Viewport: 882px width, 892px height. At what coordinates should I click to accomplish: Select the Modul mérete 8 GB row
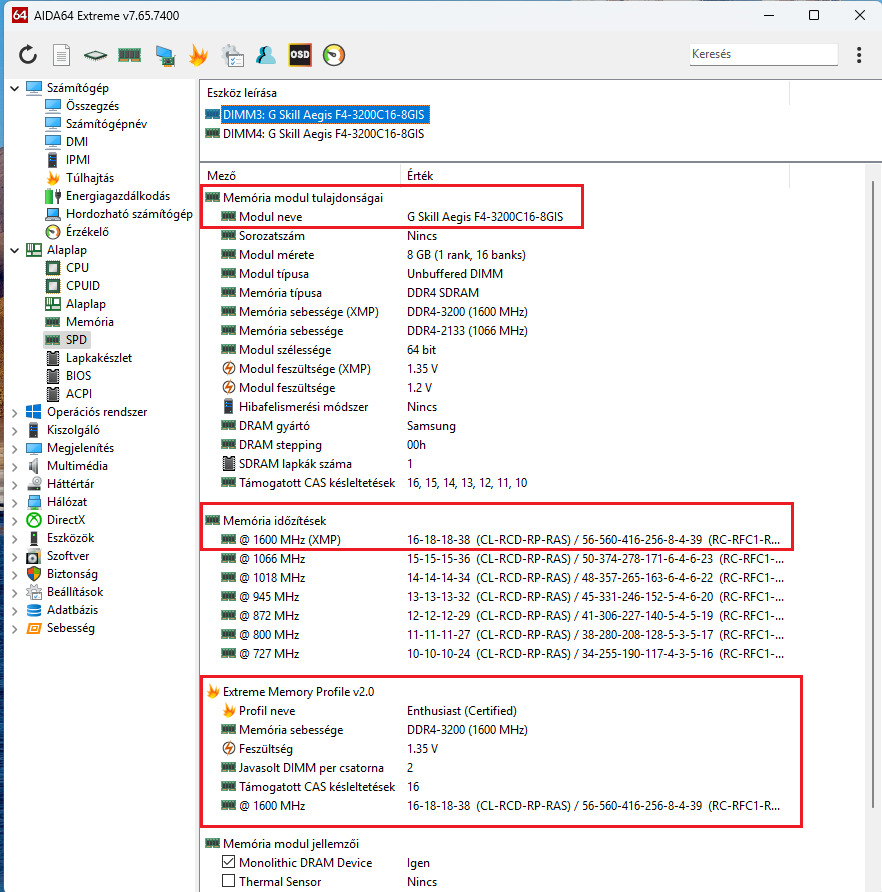(494, 255)
